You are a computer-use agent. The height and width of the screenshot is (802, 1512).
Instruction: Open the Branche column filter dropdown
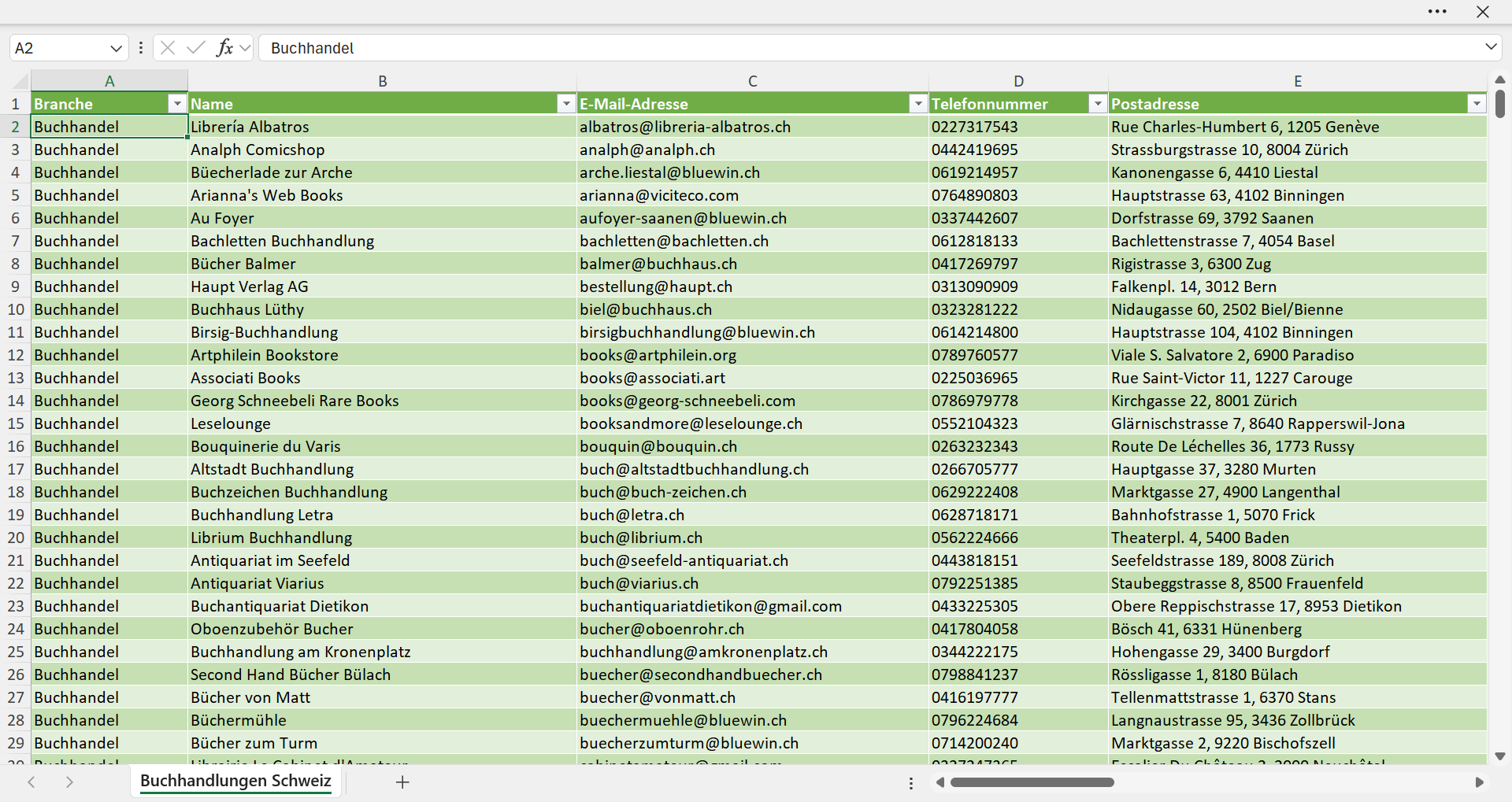point(177,104)
